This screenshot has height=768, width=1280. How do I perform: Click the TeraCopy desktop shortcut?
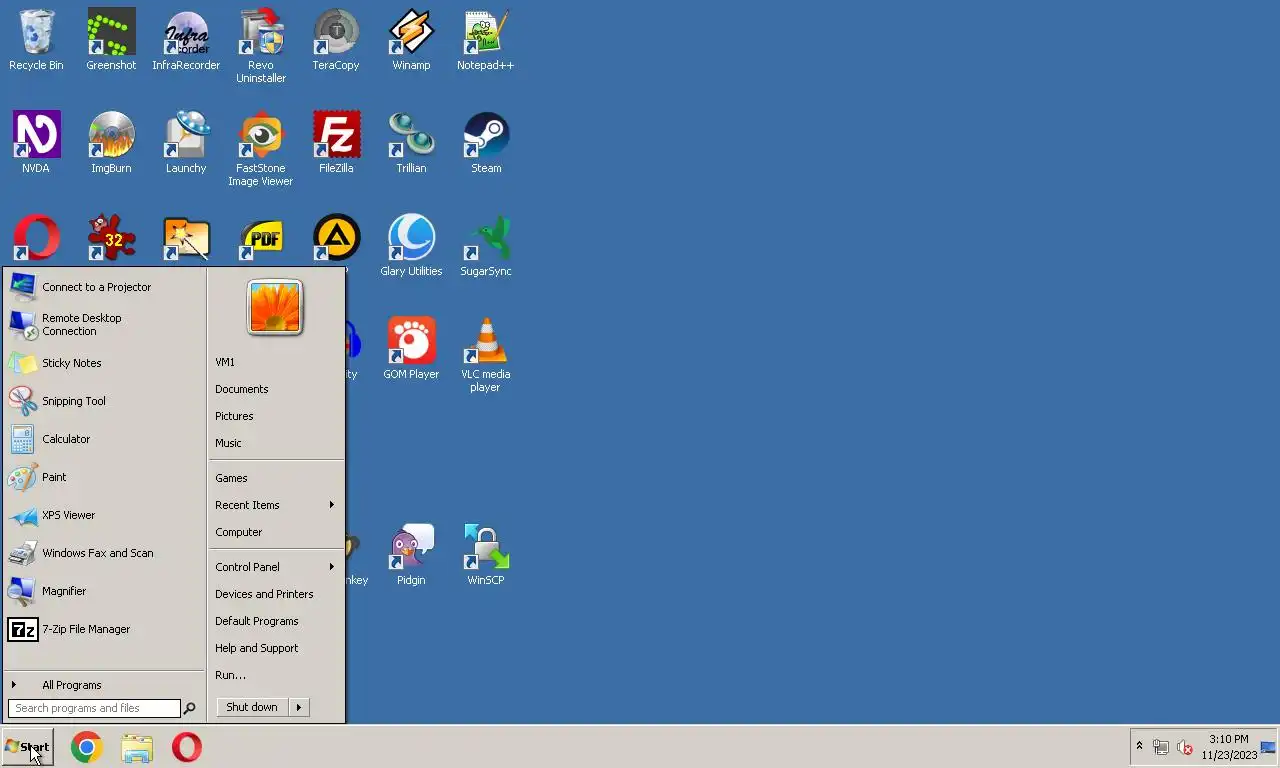336,40
